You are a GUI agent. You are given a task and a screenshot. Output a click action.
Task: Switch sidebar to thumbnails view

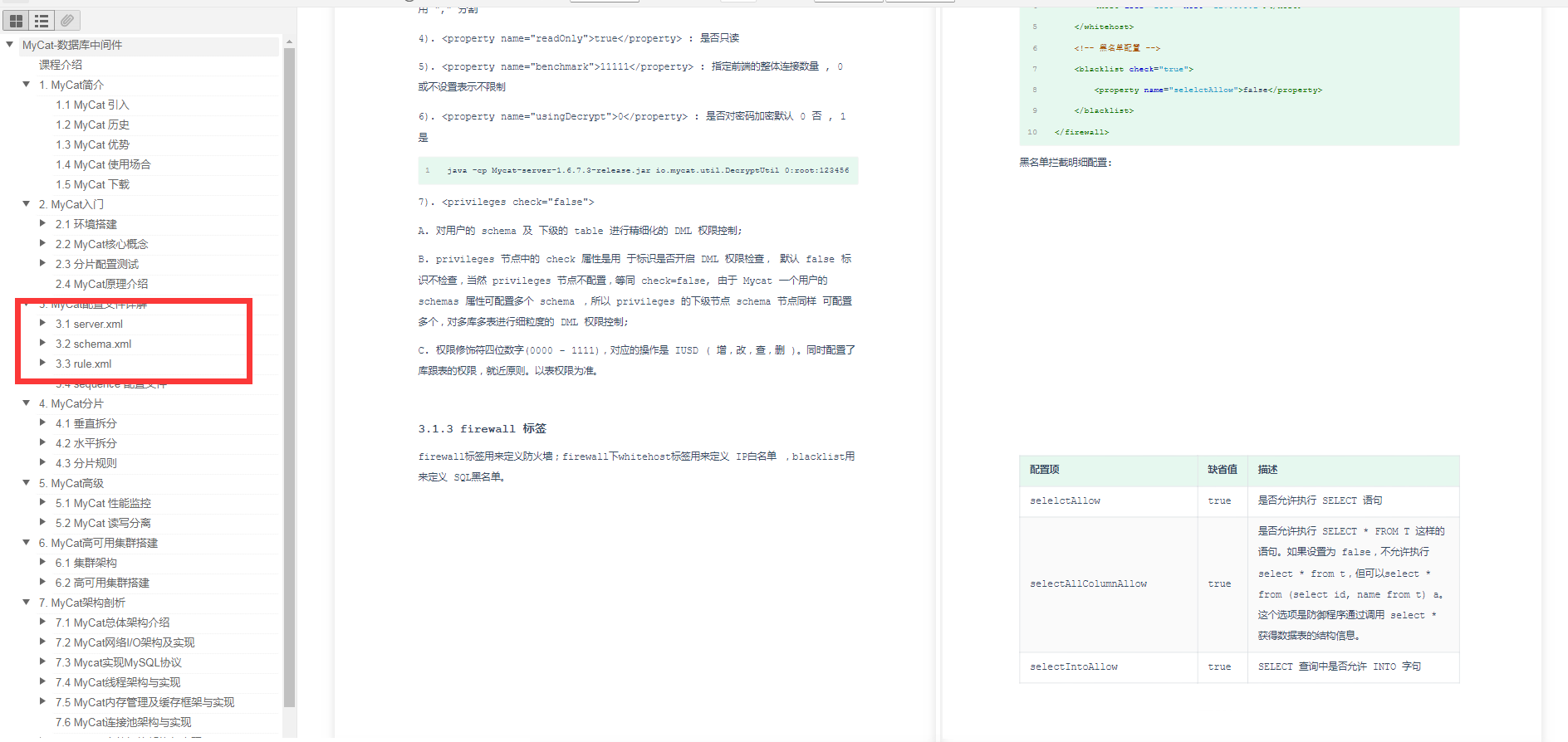click(x=16, y=20)
